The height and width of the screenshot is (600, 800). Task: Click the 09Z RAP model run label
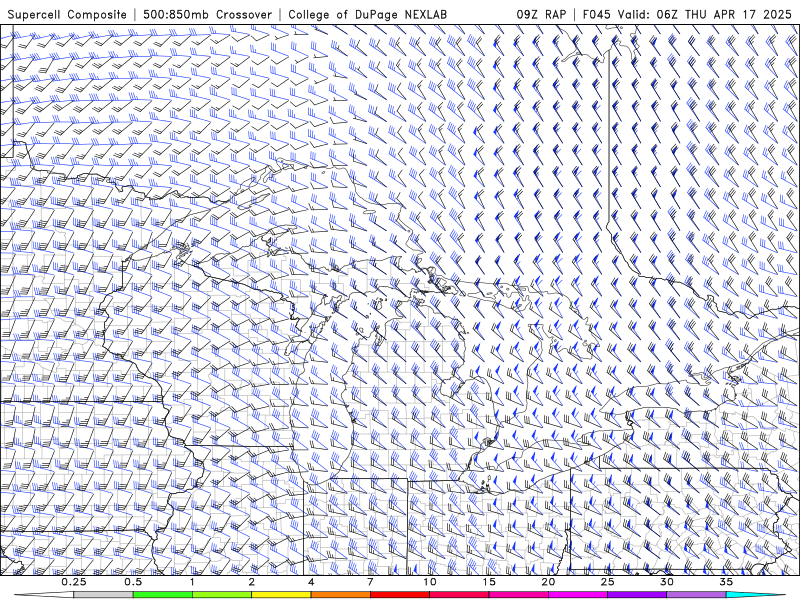[x=541, y=14]
